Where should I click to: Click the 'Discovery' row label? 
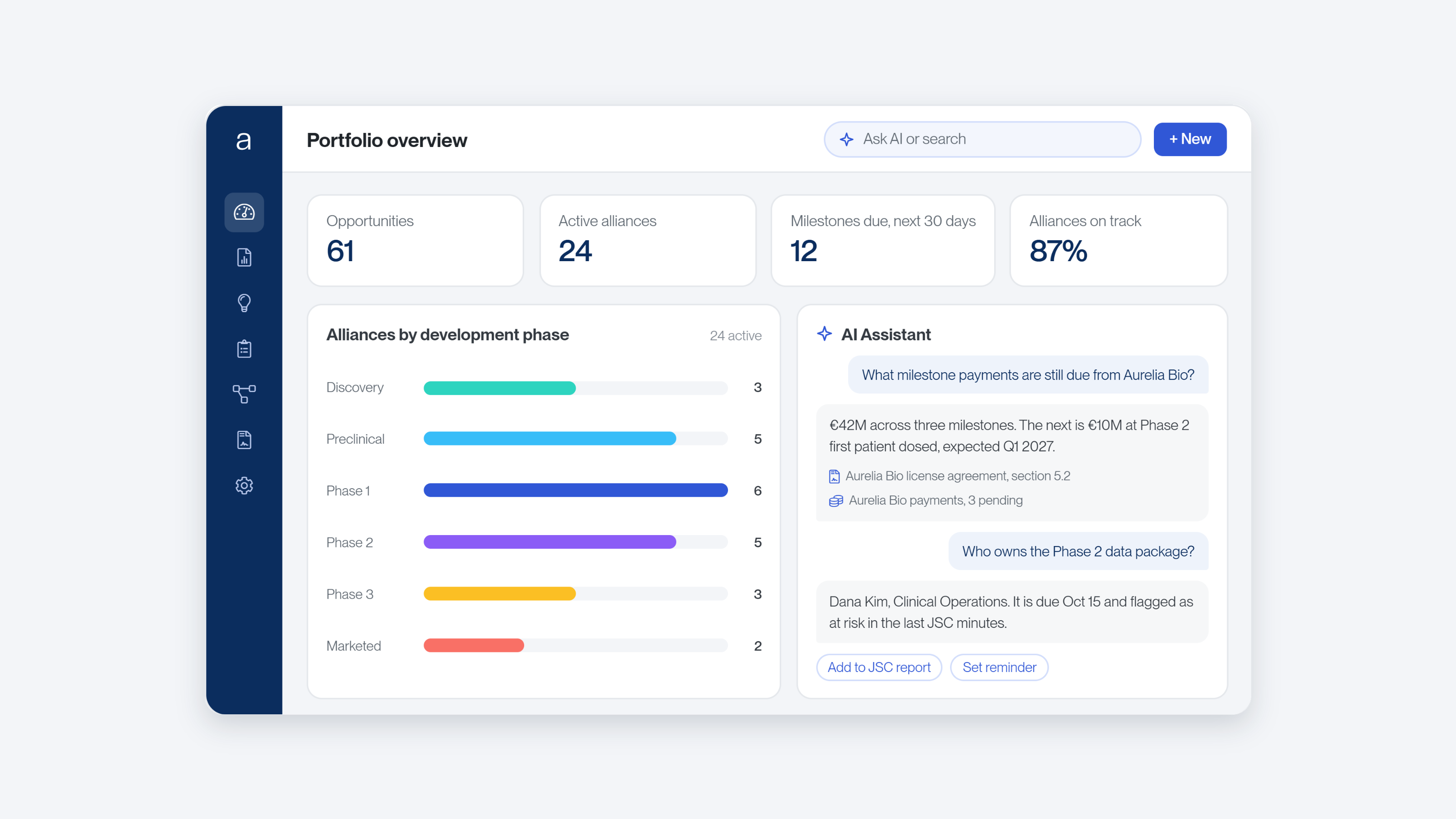[354, 388]
